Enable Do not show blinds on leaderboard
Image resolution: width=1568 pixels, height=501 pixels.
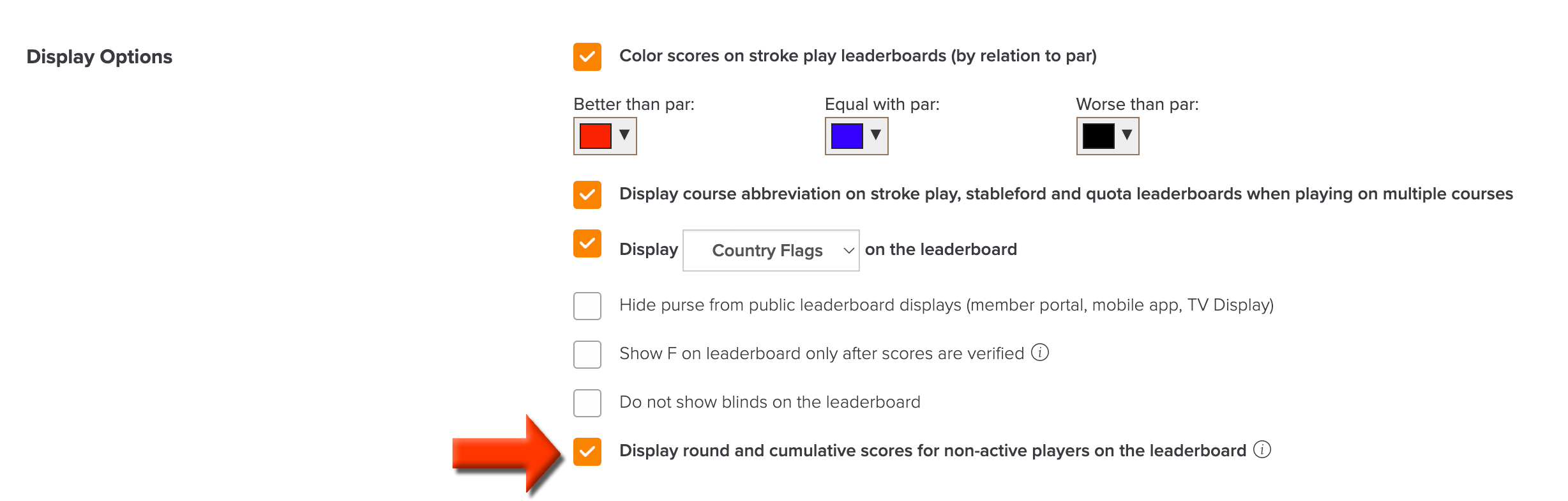pyautogui.click(x=587, y=403)
